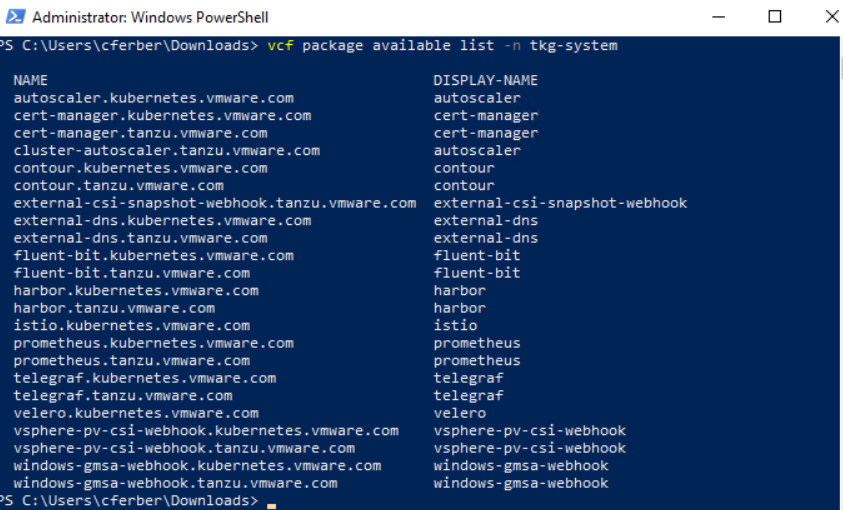Maximize the PowerShell window

(x=776, y=17)
